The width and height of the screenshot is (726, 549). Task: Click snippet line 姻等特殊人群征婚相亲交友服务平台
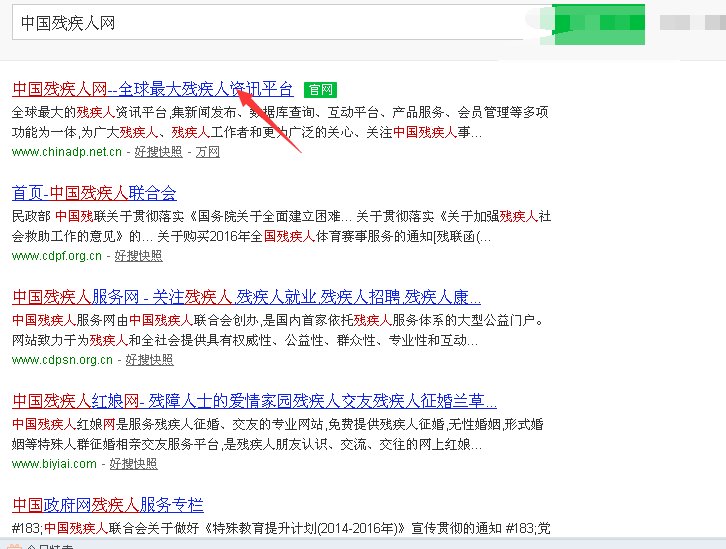pyautogui.click(x=247, y=445)
